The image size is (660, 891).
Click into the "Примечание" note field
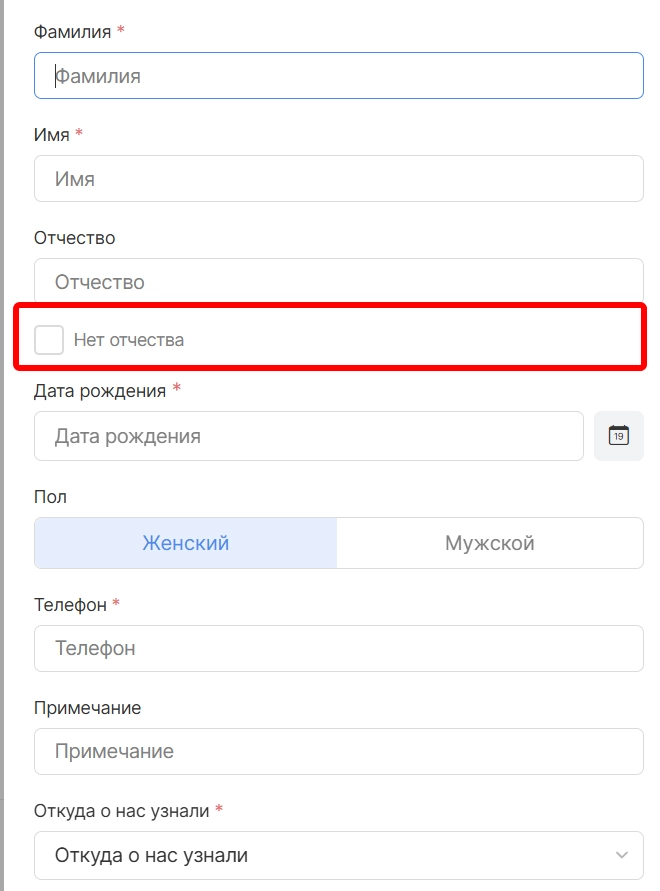338,751
